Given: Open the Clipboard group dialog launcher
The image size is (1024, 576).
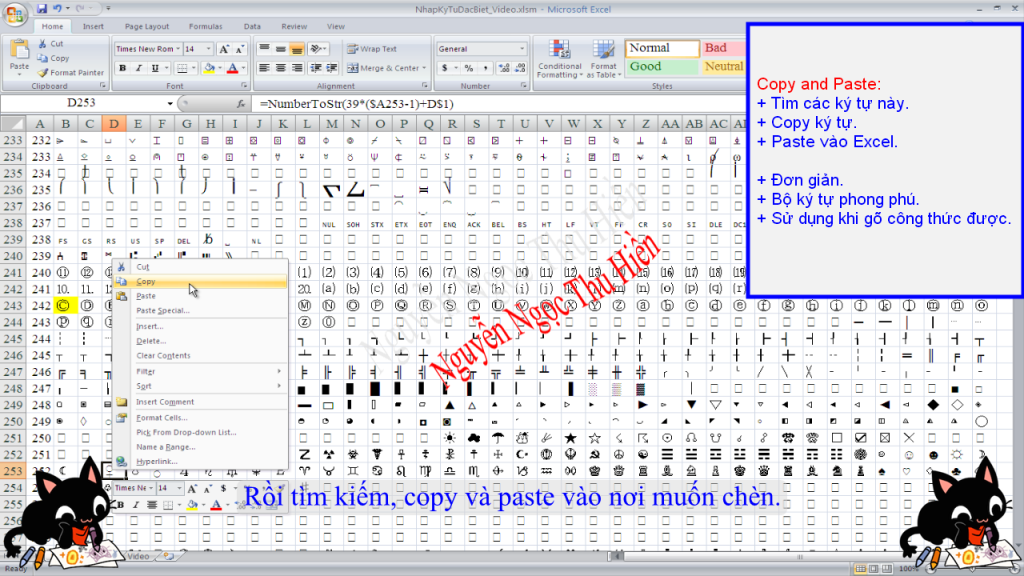Looking at the screenshot, I should click(103, 86).
